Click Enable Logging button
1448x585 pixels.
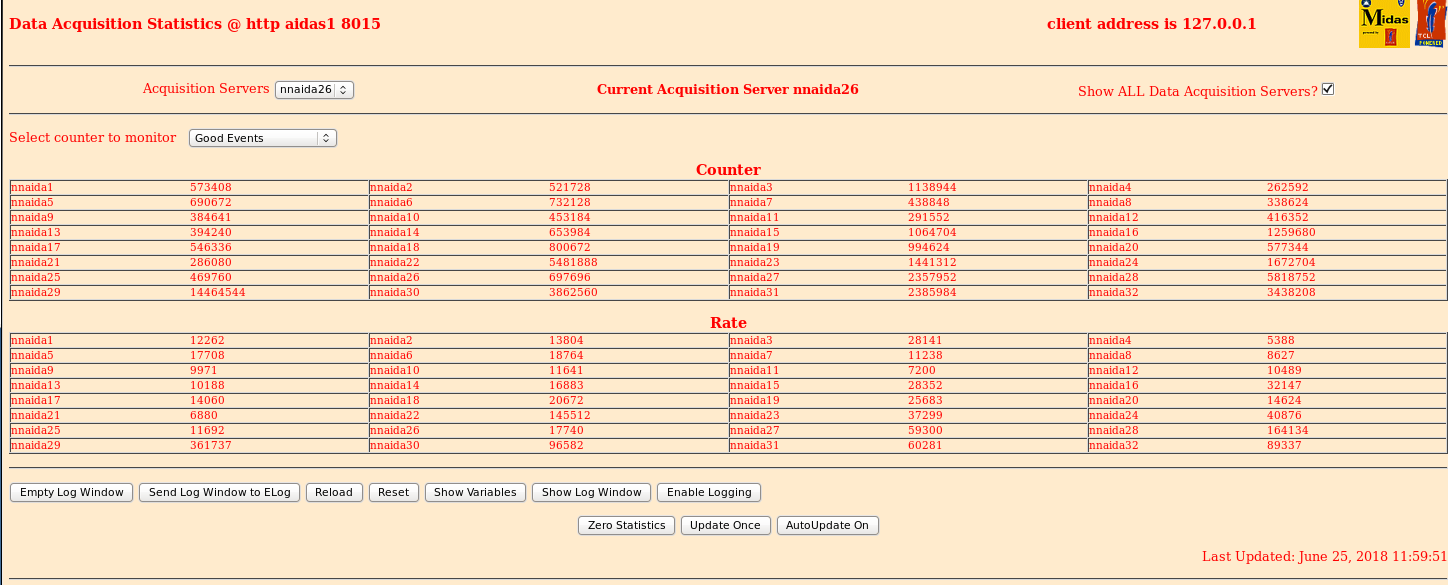pos(709,492)
